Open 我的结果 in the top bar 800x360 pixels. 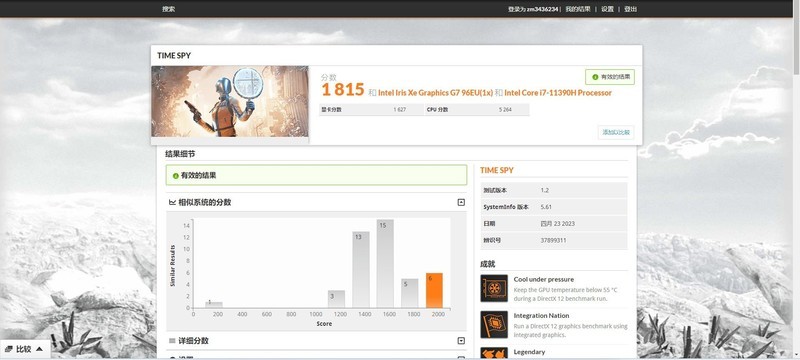tap(578, 9)
